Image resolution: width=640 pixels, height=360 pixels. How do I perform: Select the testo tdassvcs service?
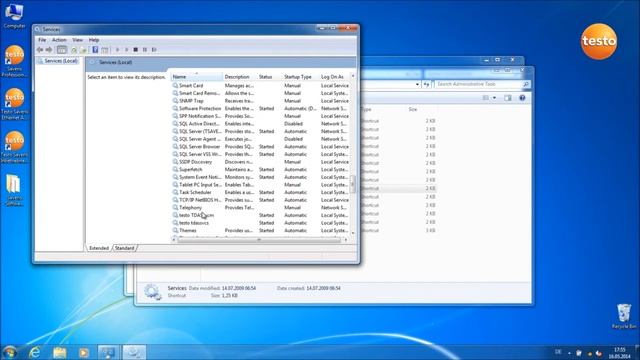point(260,223)
